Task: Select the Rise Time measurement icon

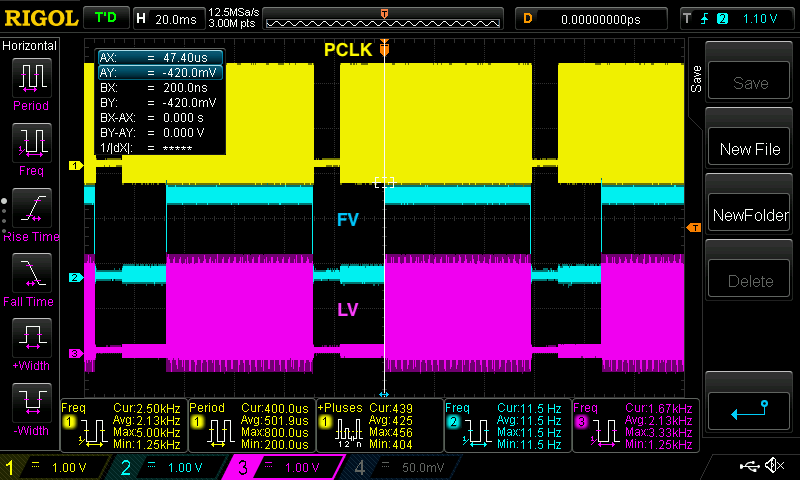Action: pyautogui.click(x=32, y=208)
